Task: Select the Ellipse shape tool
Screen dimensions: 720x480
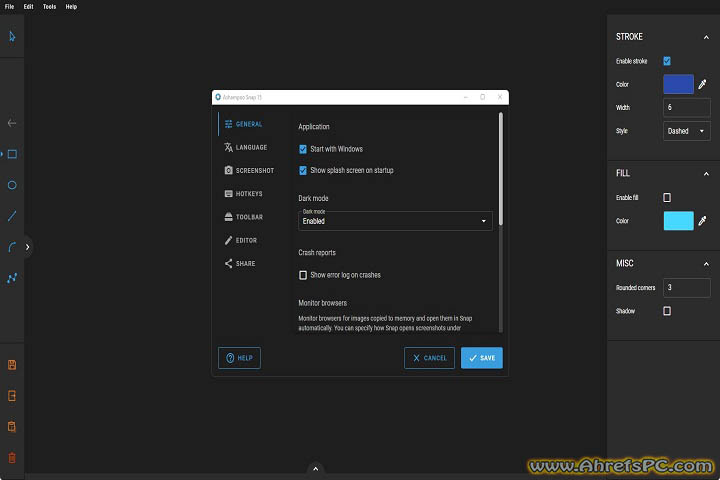Action: (x=12, y=185)
